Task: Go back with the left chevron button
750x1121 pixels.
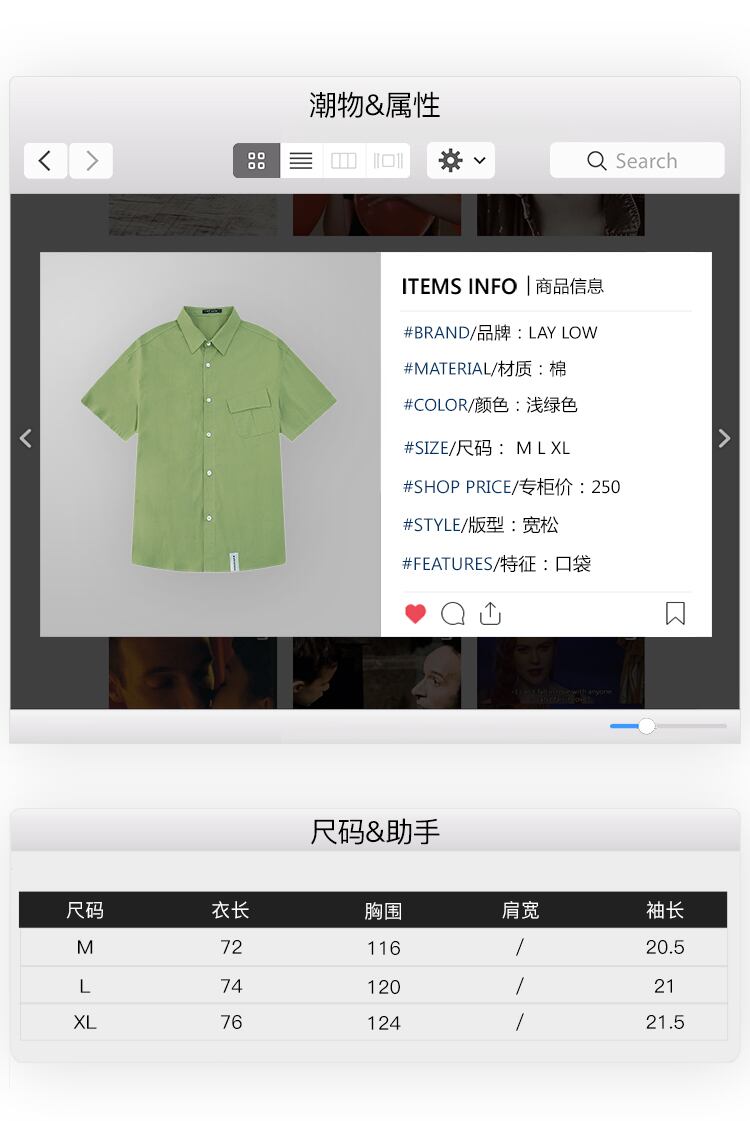Action: click(x=46, y=160)
